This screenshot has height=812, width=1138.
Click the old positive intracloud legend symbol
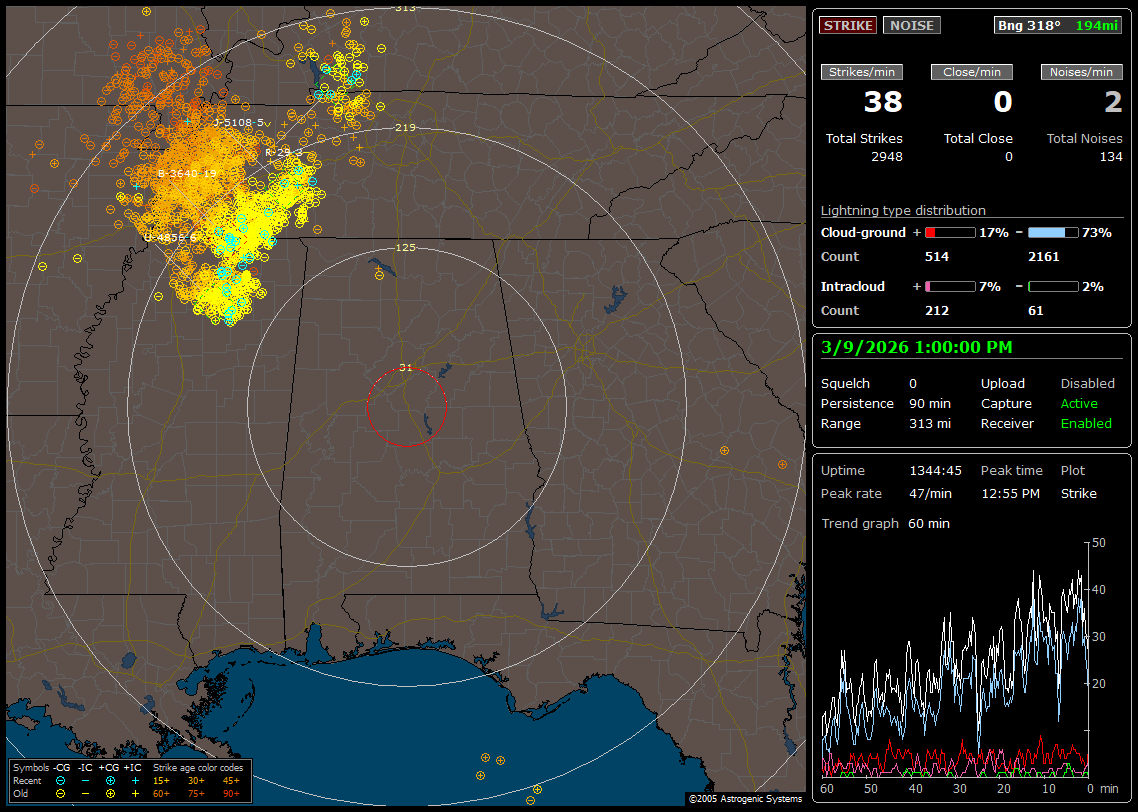135,793
